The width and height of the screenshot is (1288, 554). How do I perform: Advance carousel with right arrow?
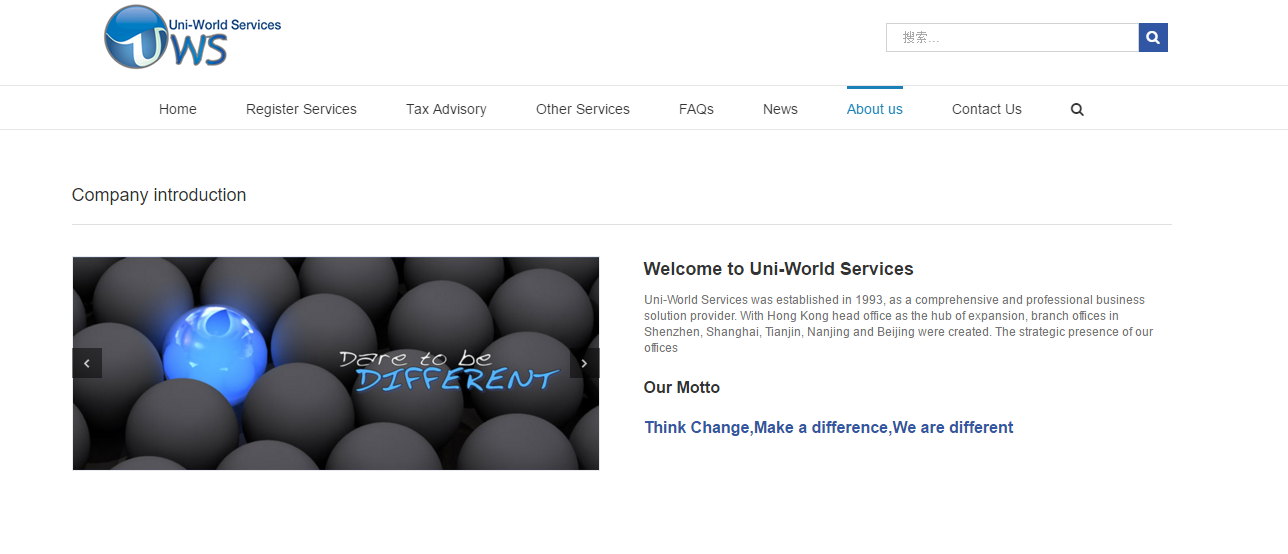pyautogui.click(x=584, y=363)
